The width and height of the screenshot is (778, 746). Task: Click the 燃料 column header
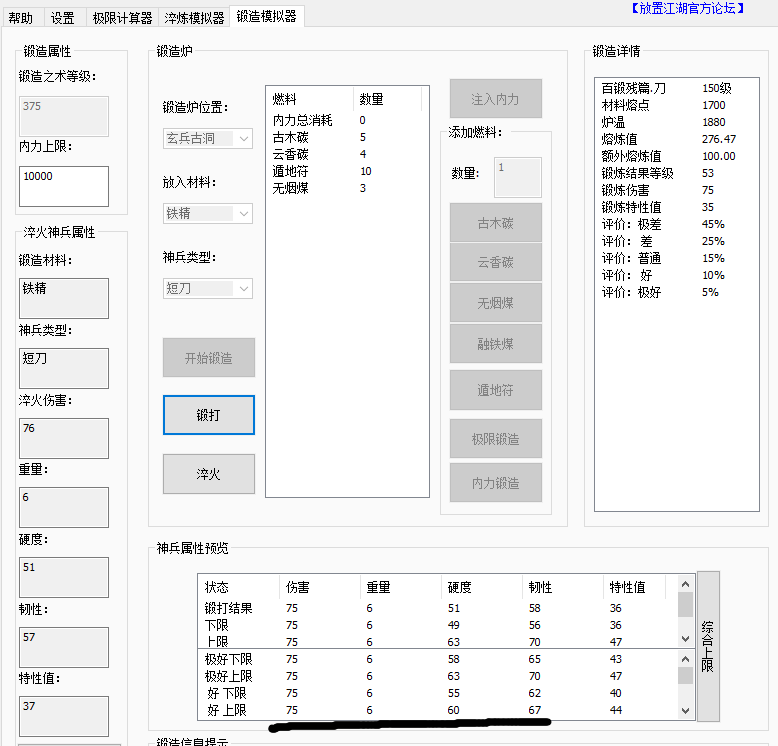pyautogui.click(x=310, y=99)
